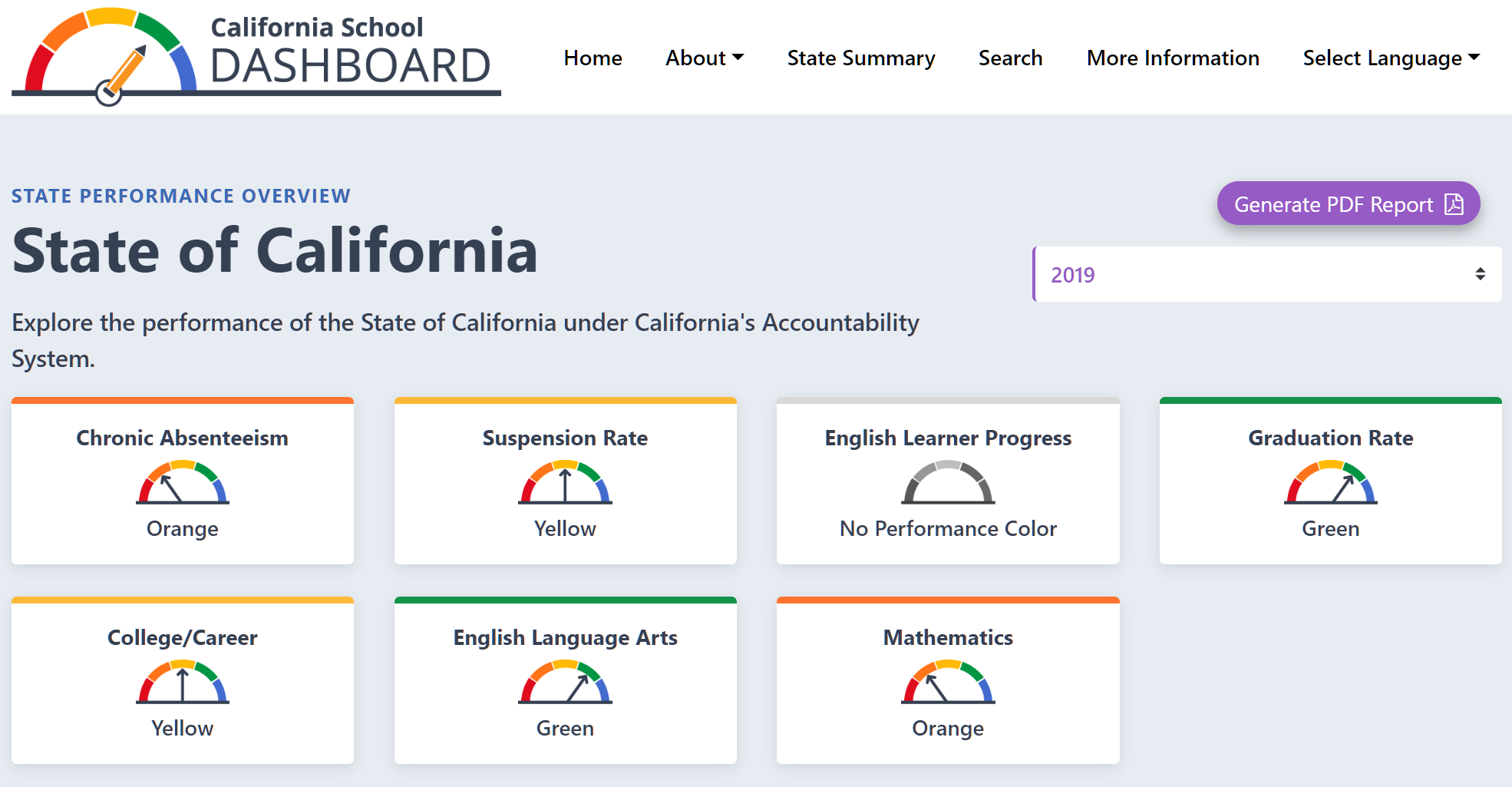Click the Mathematics gauge icon

[948, 682]
